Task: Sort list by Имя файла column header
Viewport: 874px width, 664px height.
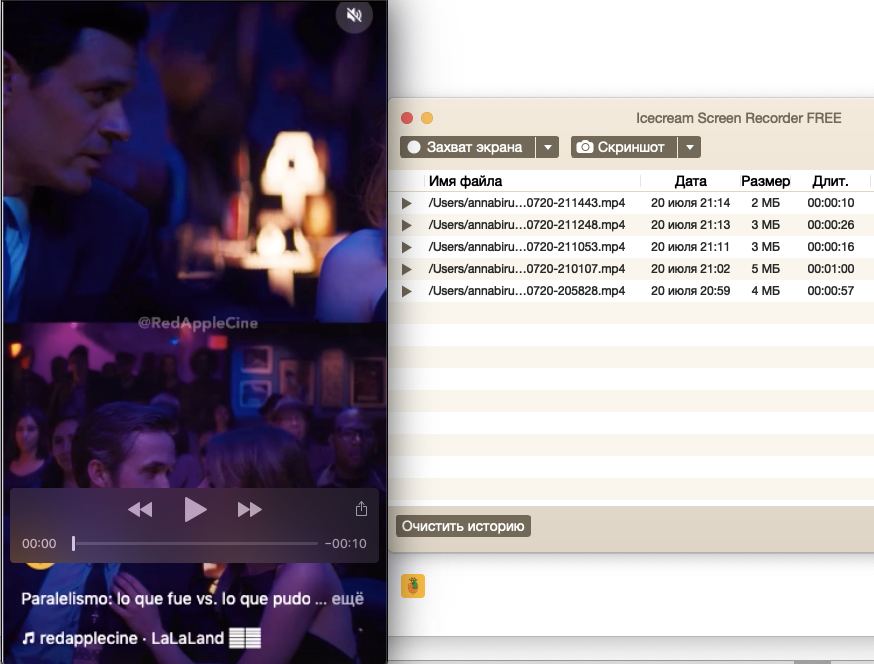Action: click(x=465, y=181)
